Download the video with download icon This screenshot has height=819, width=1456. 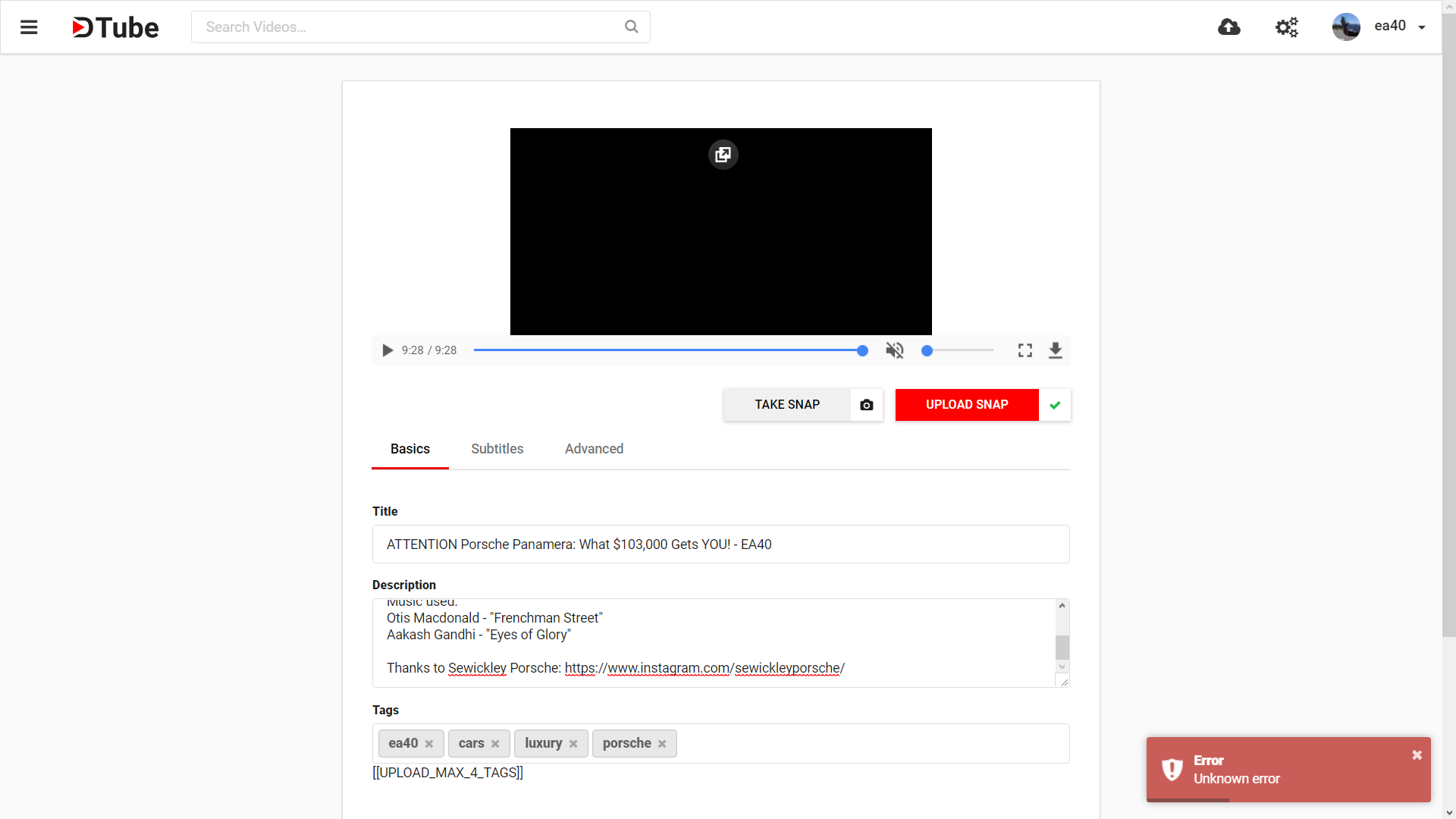click(1055, 350)
